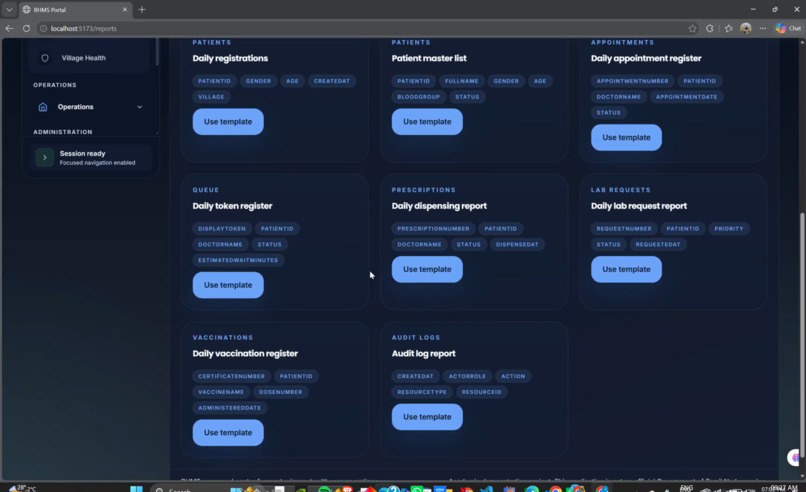Viewport: 806px width, 492px height.
Task: Click the address bar showing localhost:5173/reports
Action: pyautogui.click(x=360, y=28)
